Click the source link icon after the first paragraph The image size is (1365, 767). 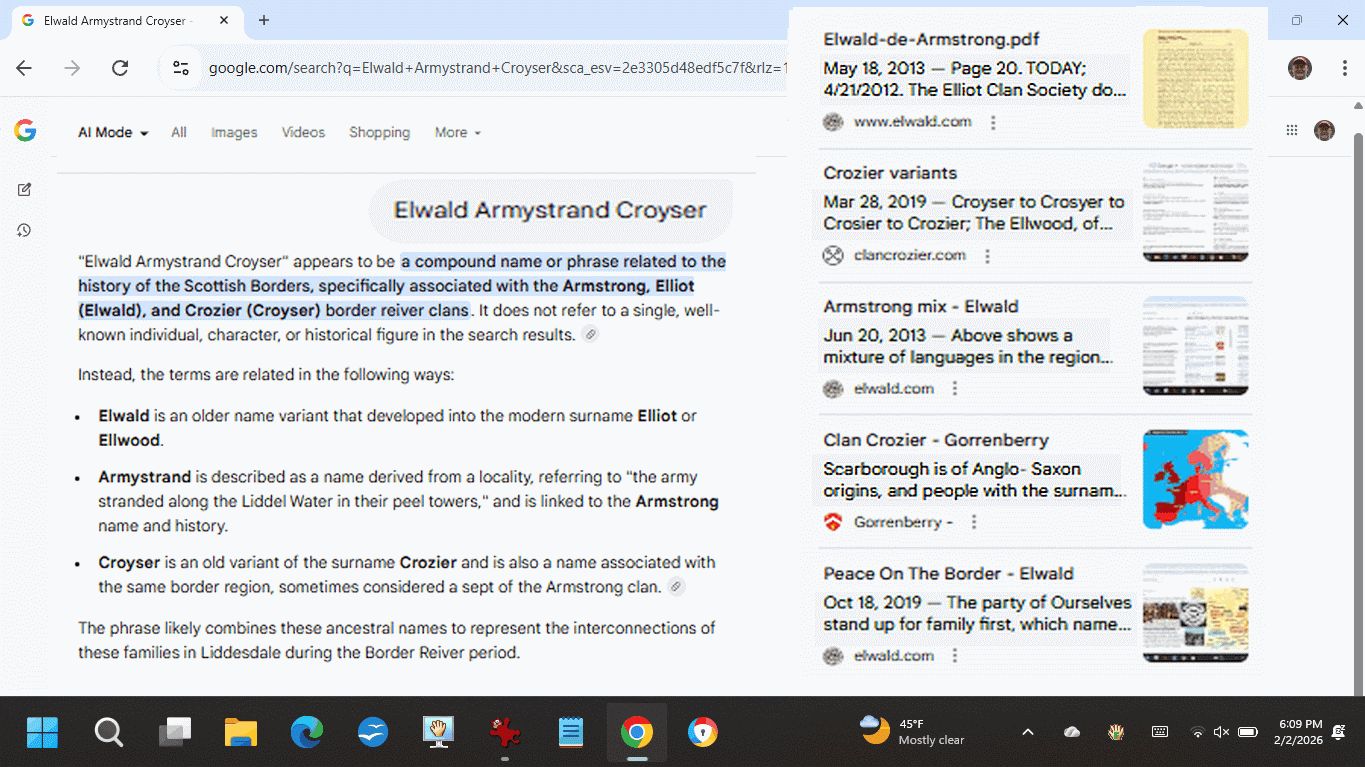pos(590,335)
